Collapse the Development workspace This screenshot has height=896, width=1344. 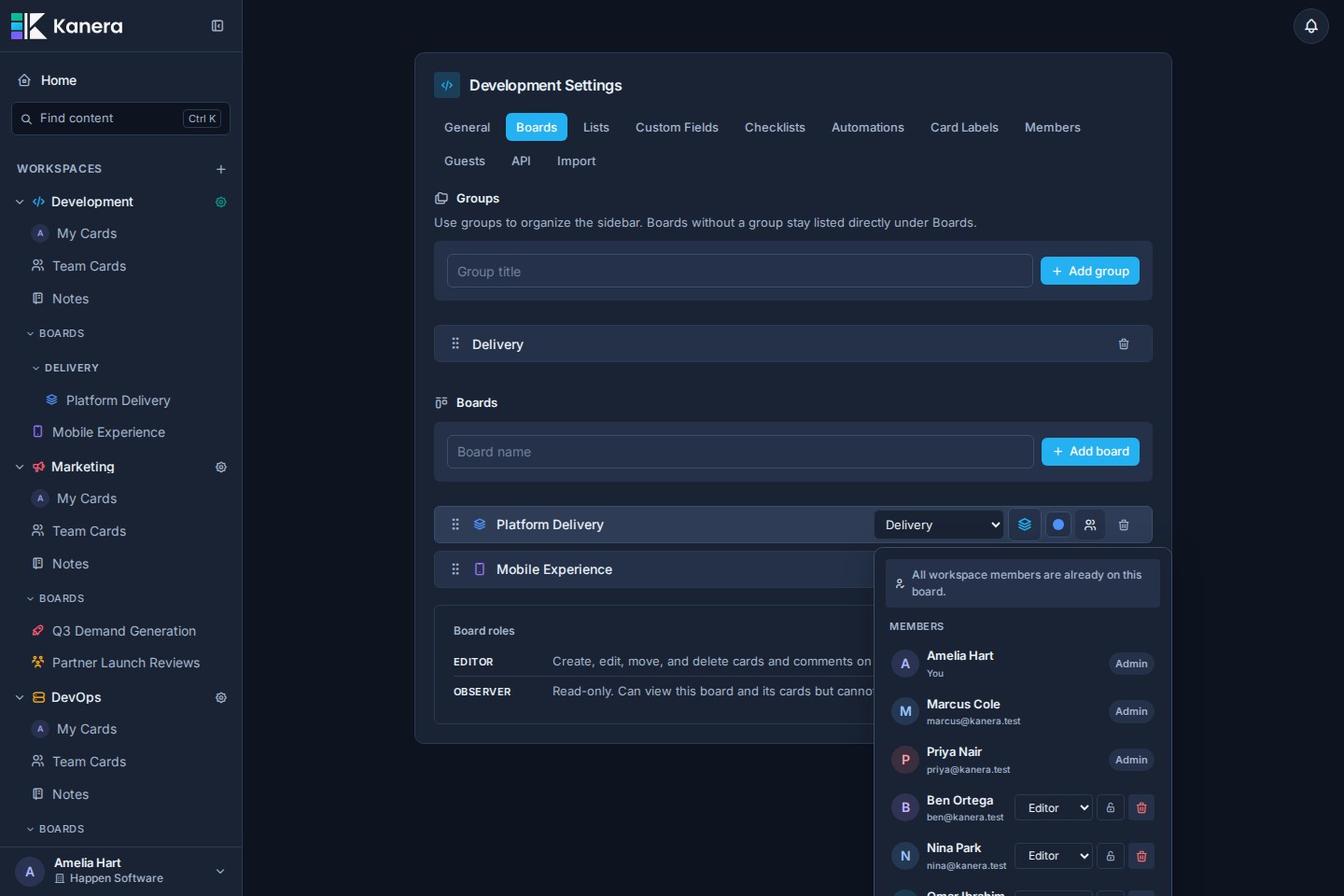pos(20,202)
